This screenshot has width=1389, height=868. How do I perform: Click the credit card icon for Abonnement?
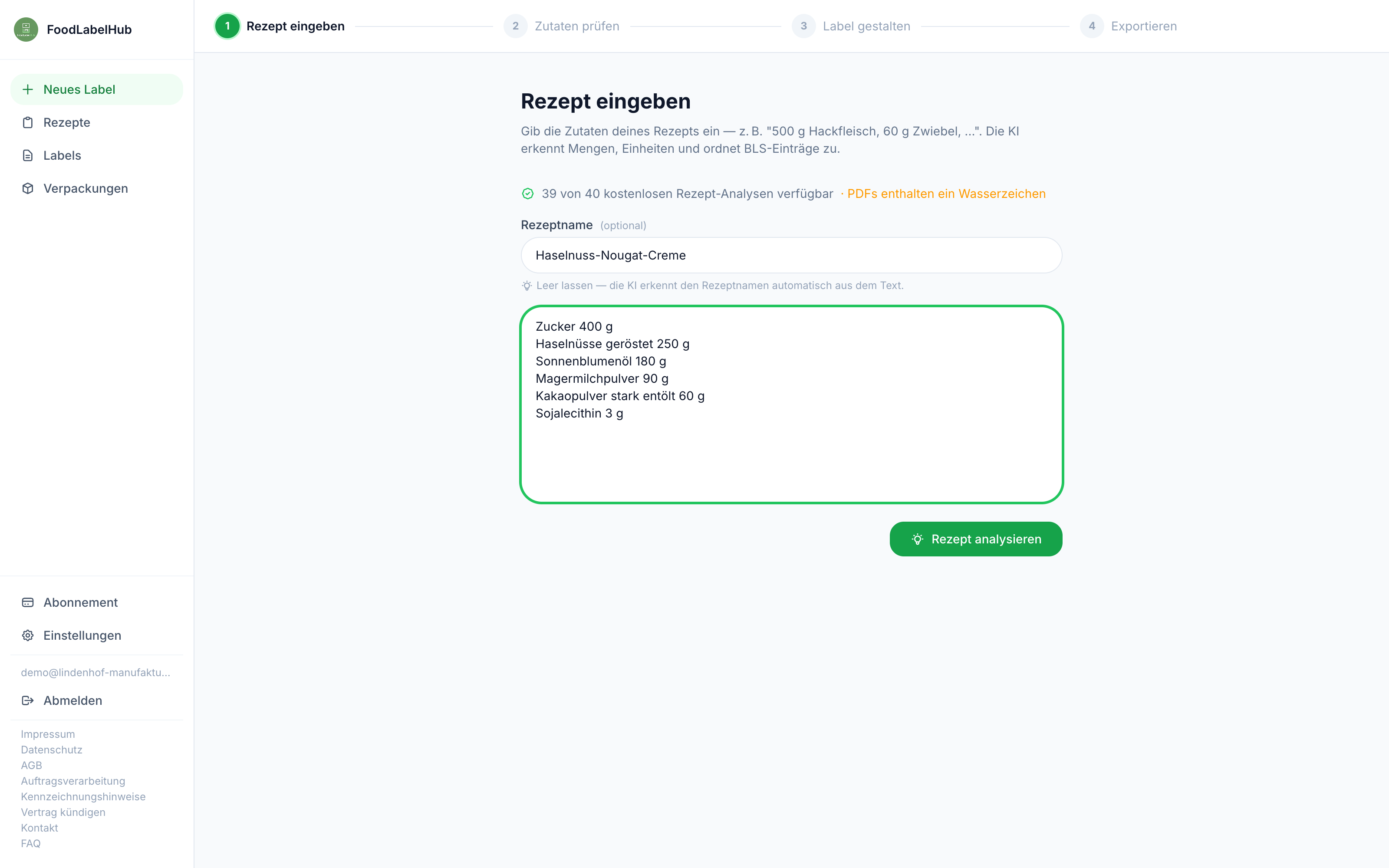tap(27, 602)
